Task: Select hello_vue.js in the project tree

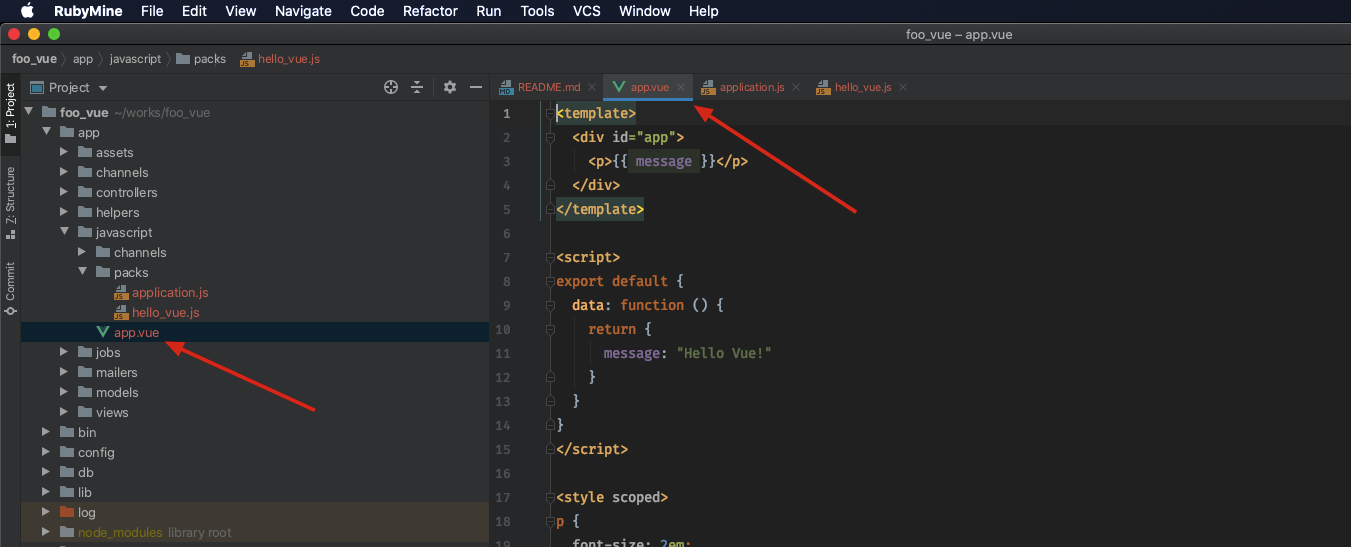Action: tap(166, 312)
